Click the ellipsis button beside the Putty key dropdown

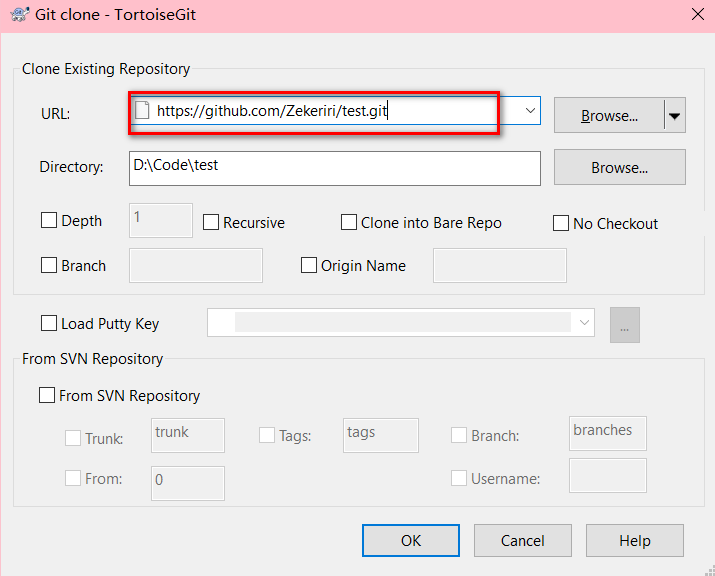click(x=625, y=325)
